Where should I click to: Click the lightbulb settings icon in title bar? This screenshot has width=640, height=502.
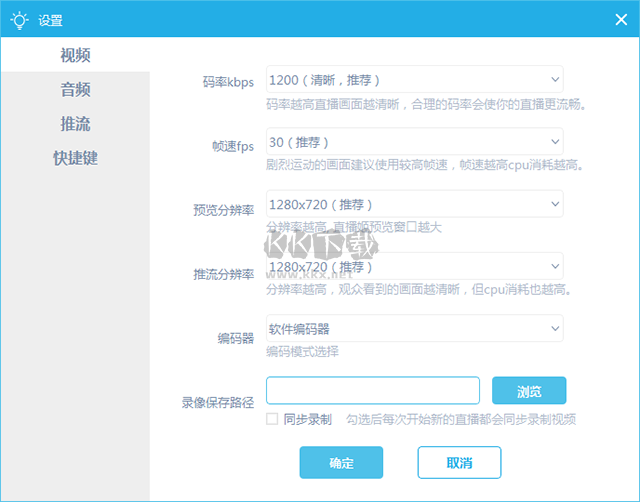[x=19, y=20]
